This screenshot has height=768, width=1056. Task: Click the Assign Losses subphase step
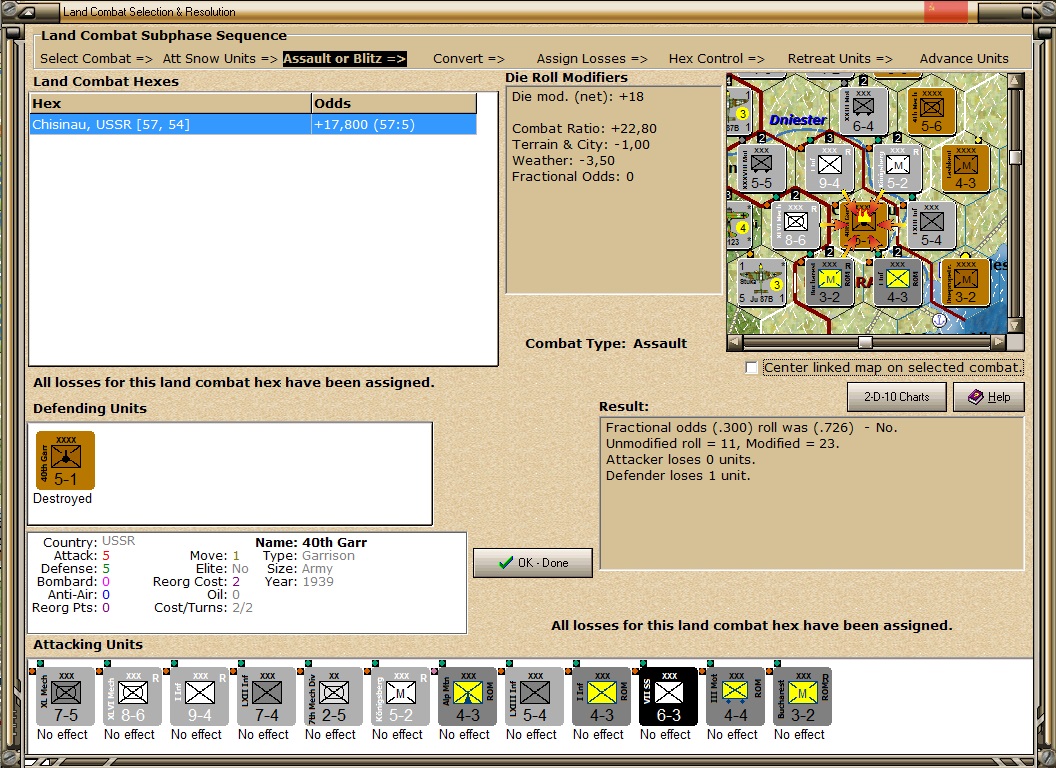[x=592, y=59]
